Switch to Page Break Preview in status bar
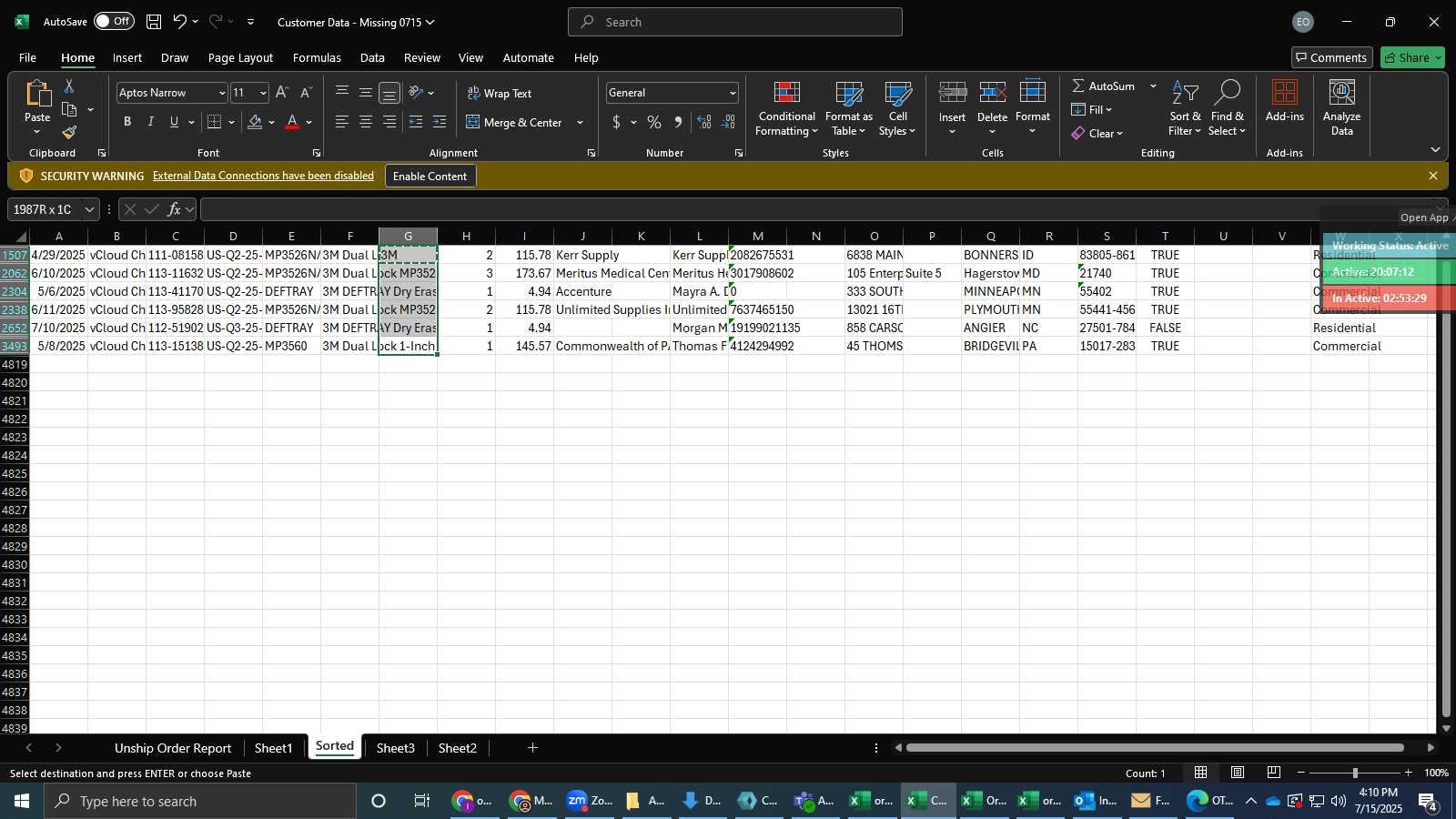 pos(1274,773)
